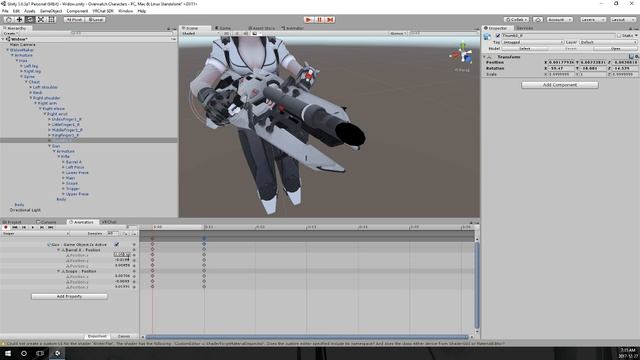Open the VRChat SDK menu
Screen dimensions: 640x360
coord(103,11)
